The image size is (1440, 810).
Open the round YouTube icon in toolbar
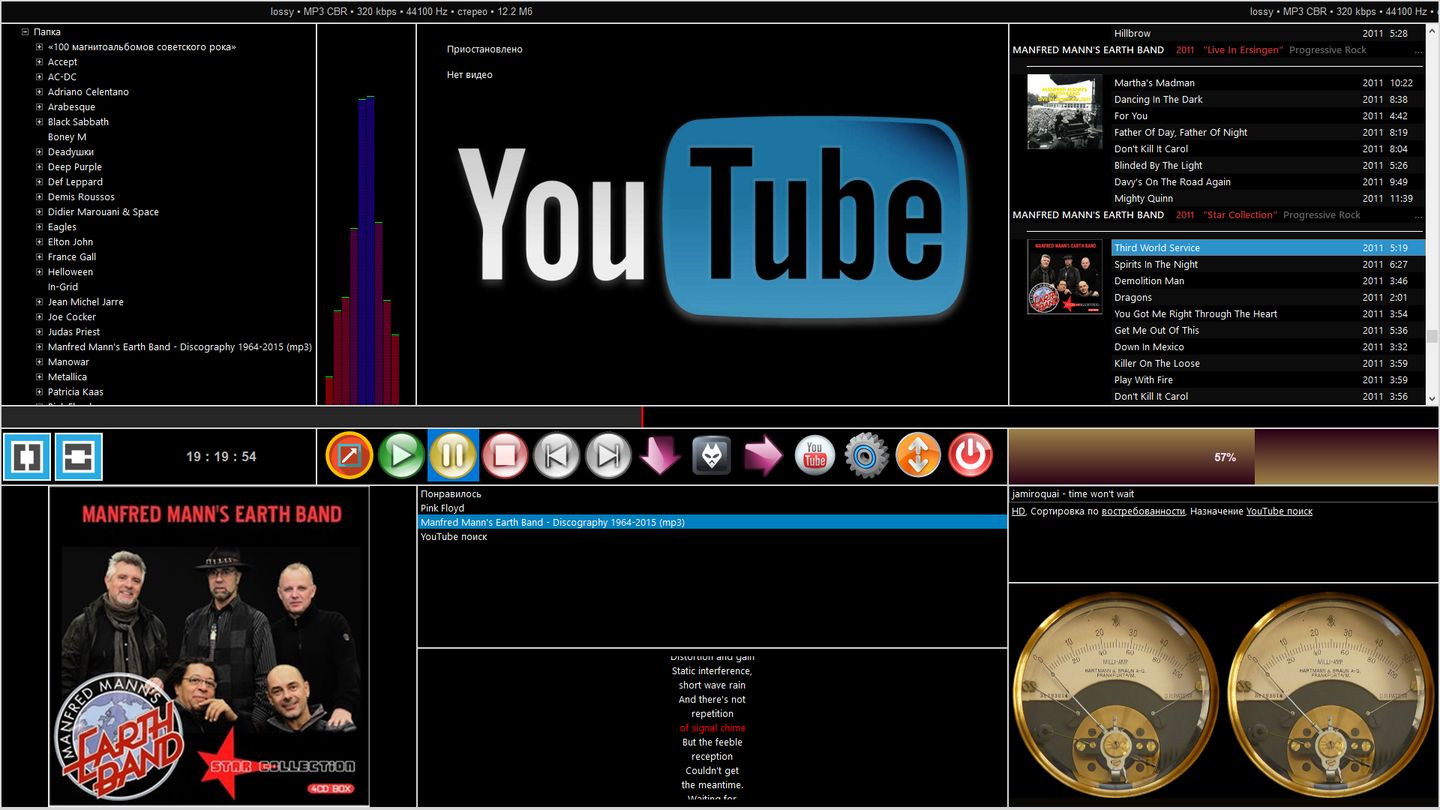(815, 456)
